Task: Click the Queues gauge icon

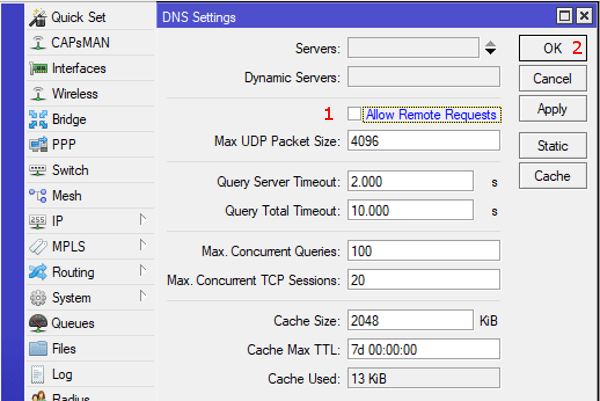Action: tap(38, 323)
